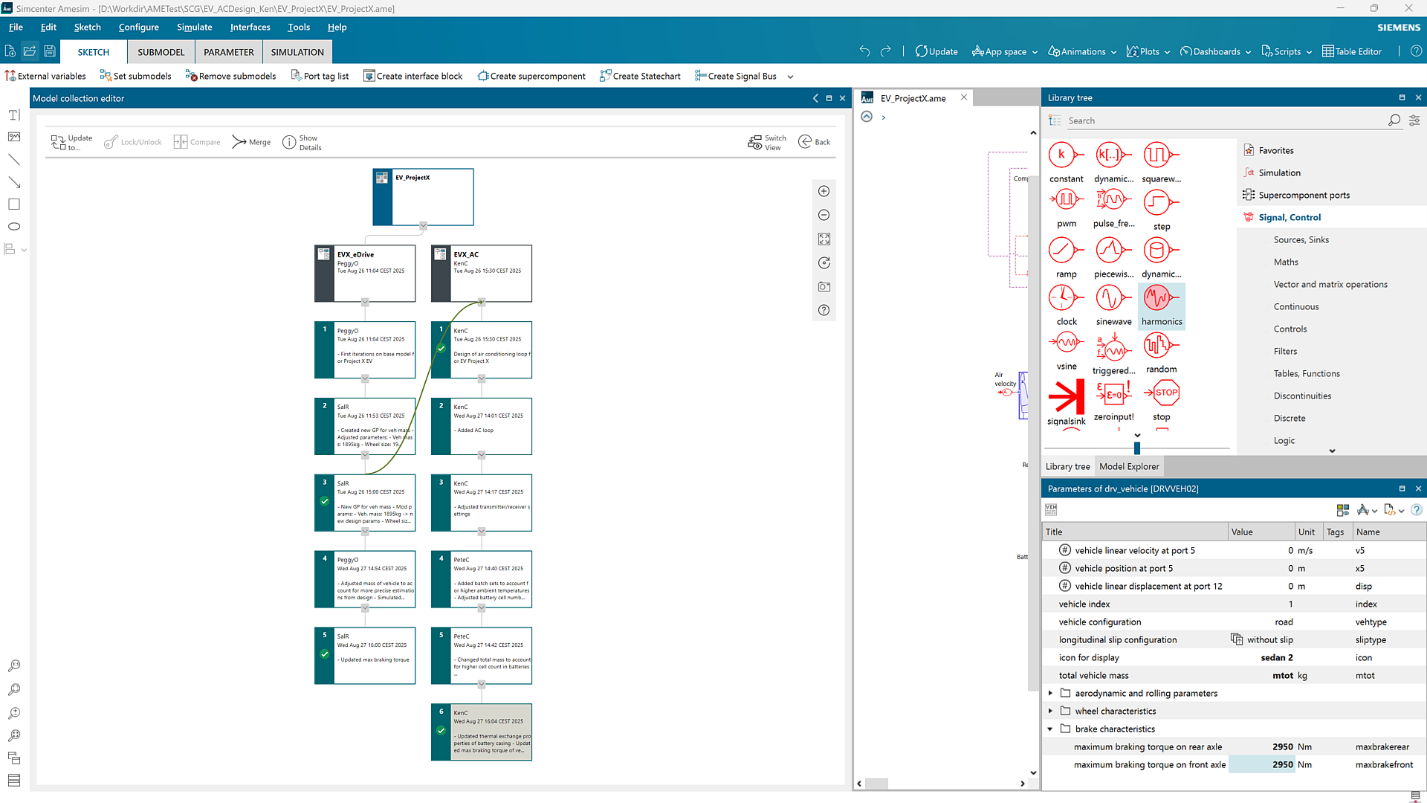Open the Simulate menu
1427x803 pixels.
(194, 27)
